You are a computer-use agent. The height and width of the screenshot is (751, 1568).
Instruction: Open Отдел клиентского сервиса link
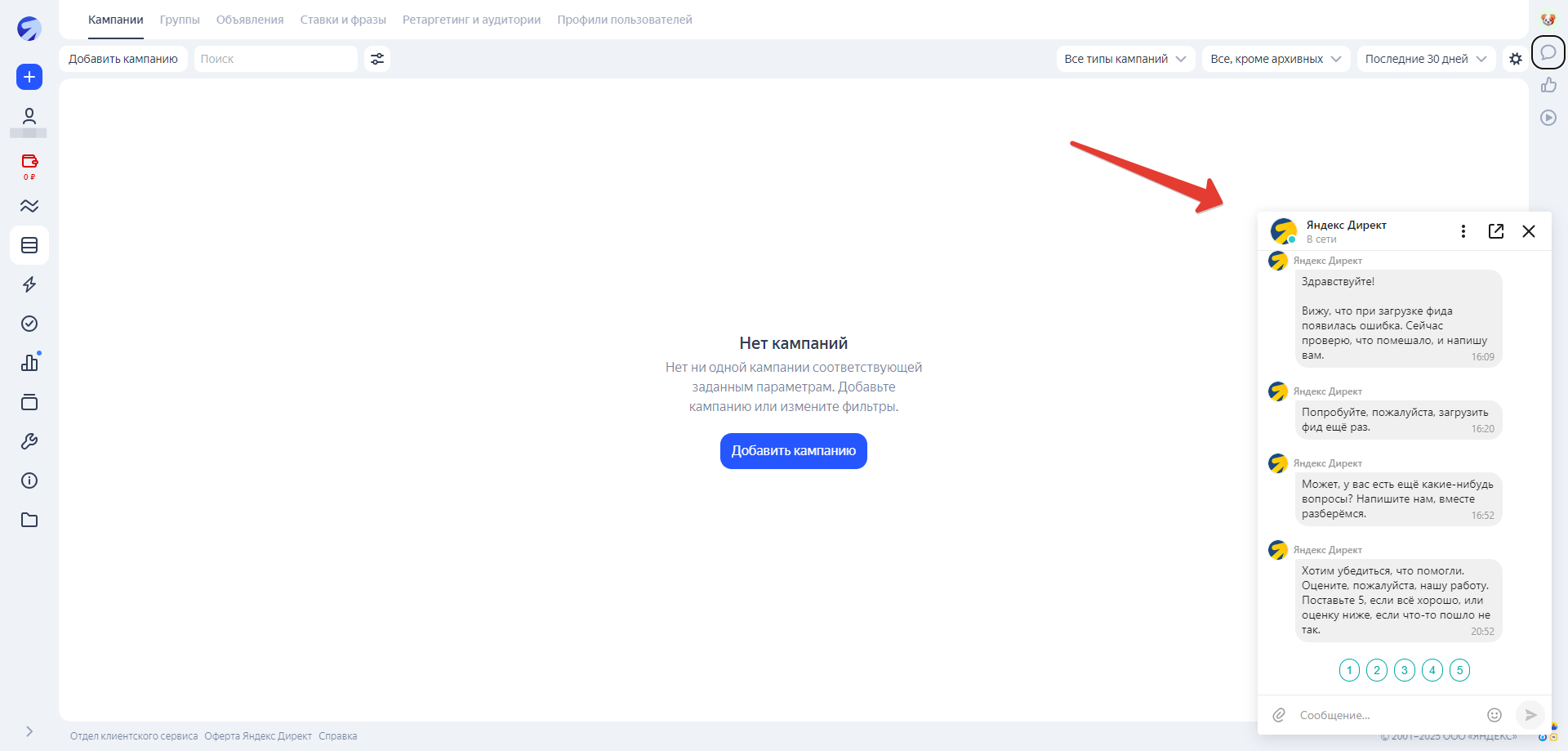tap(134, 736)
